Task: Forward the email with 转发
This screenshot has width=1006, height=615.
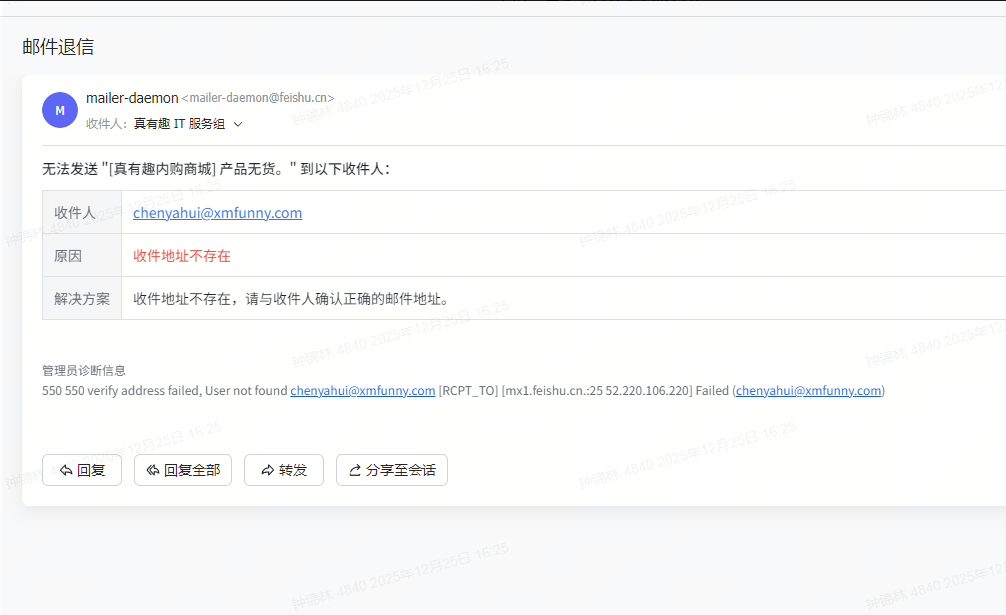Action: (x=284, y=470)
